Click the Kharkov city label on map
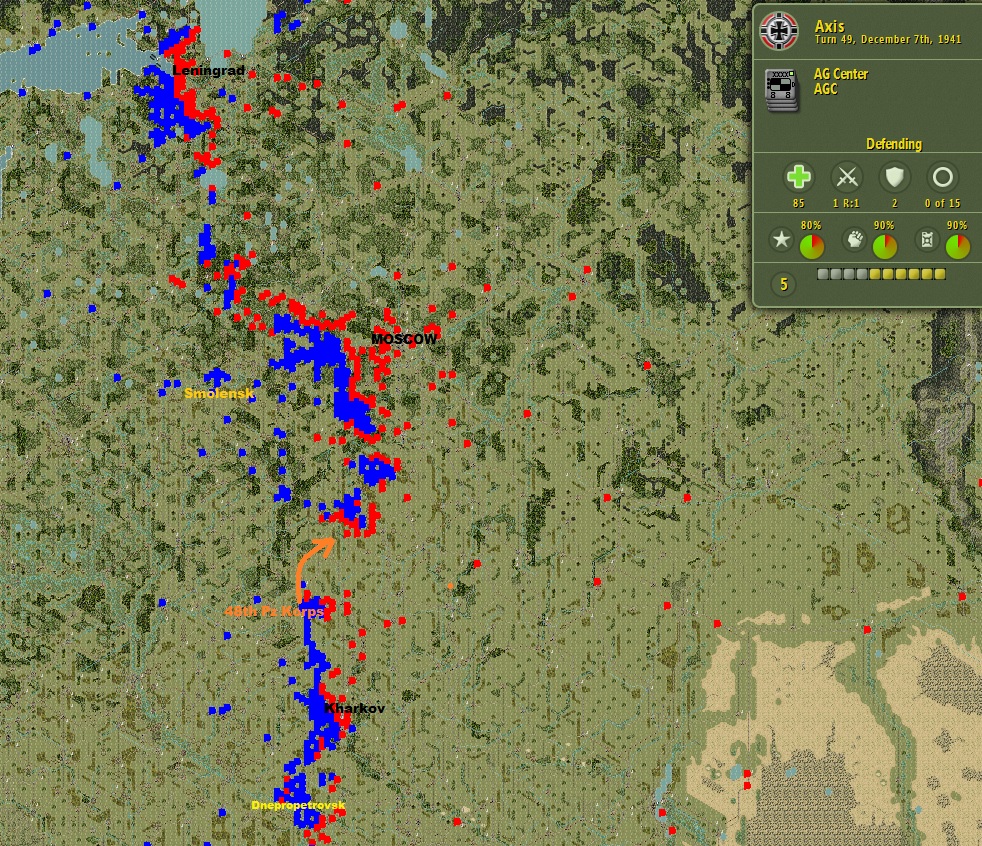982x846 pixels. pyautogui.click(x=354, y=708)
